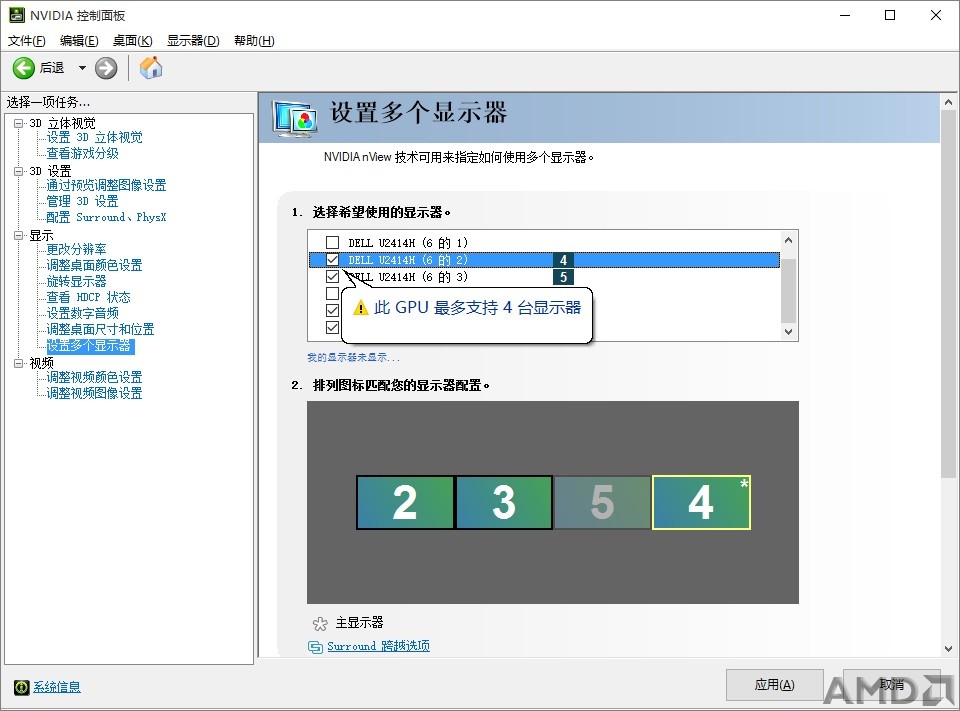Open 调整桌面颜色设置 in the tree
The image size is (960, 711).
(x=94, y=265)
